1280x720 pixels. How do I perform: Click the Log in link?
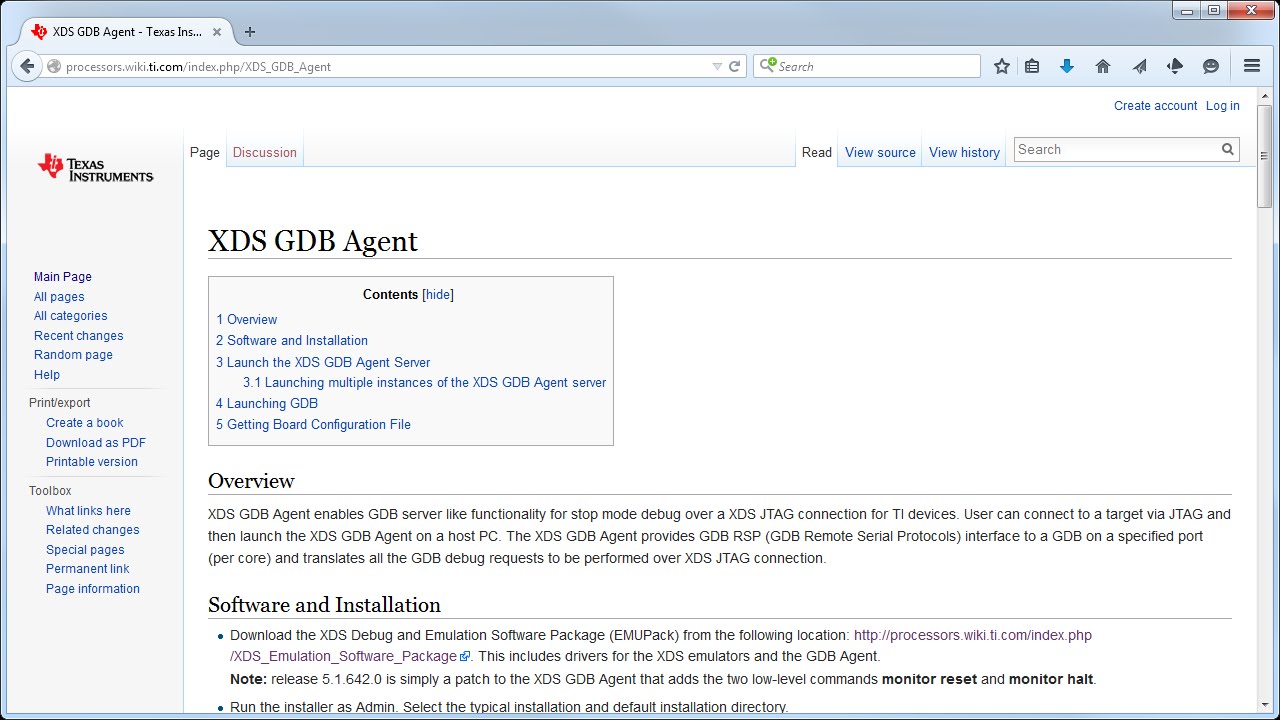coord(1222,106)
